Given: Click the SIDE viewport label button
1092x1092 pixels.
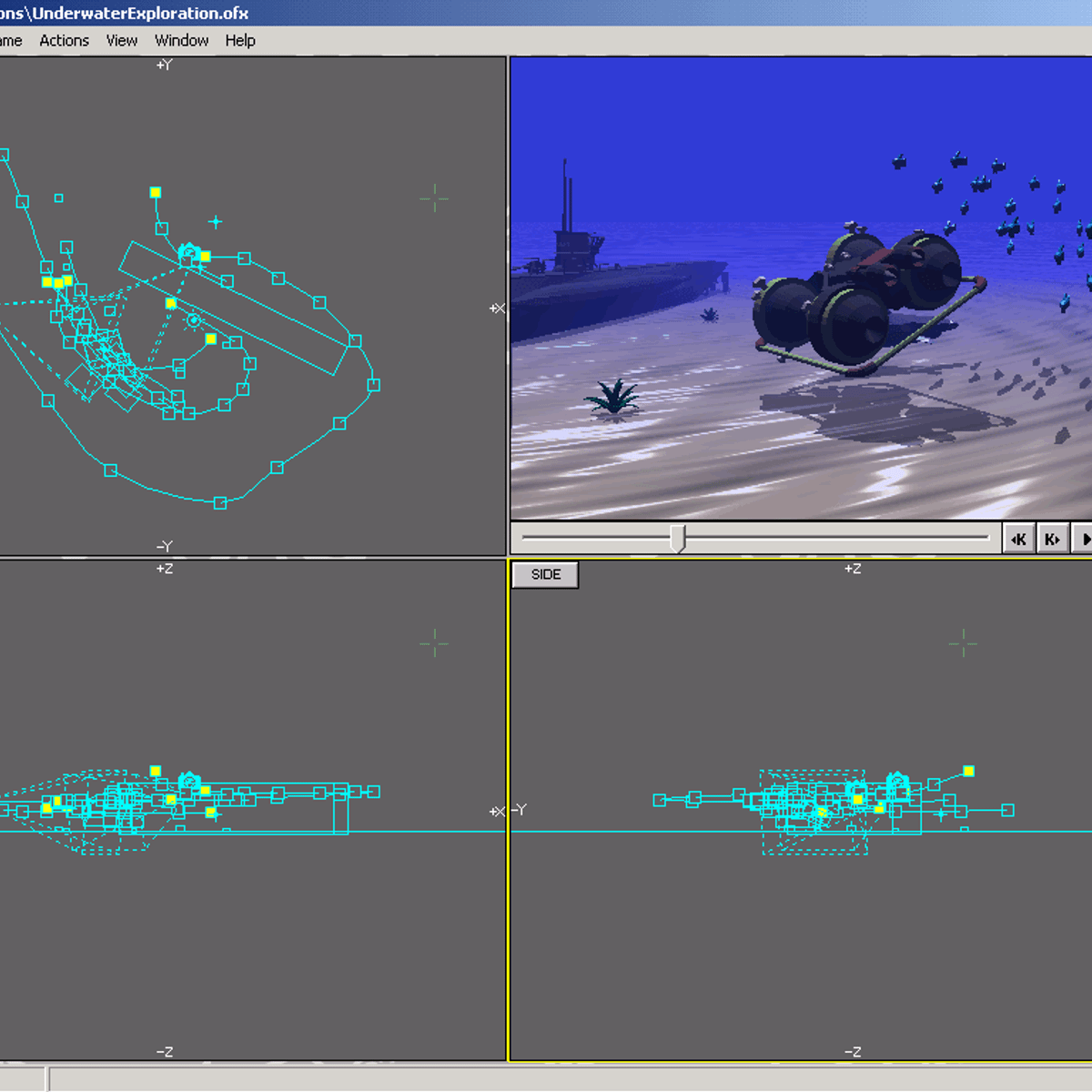Looking at the screenshot, I should pyautogui.click(x=545, y=575).
